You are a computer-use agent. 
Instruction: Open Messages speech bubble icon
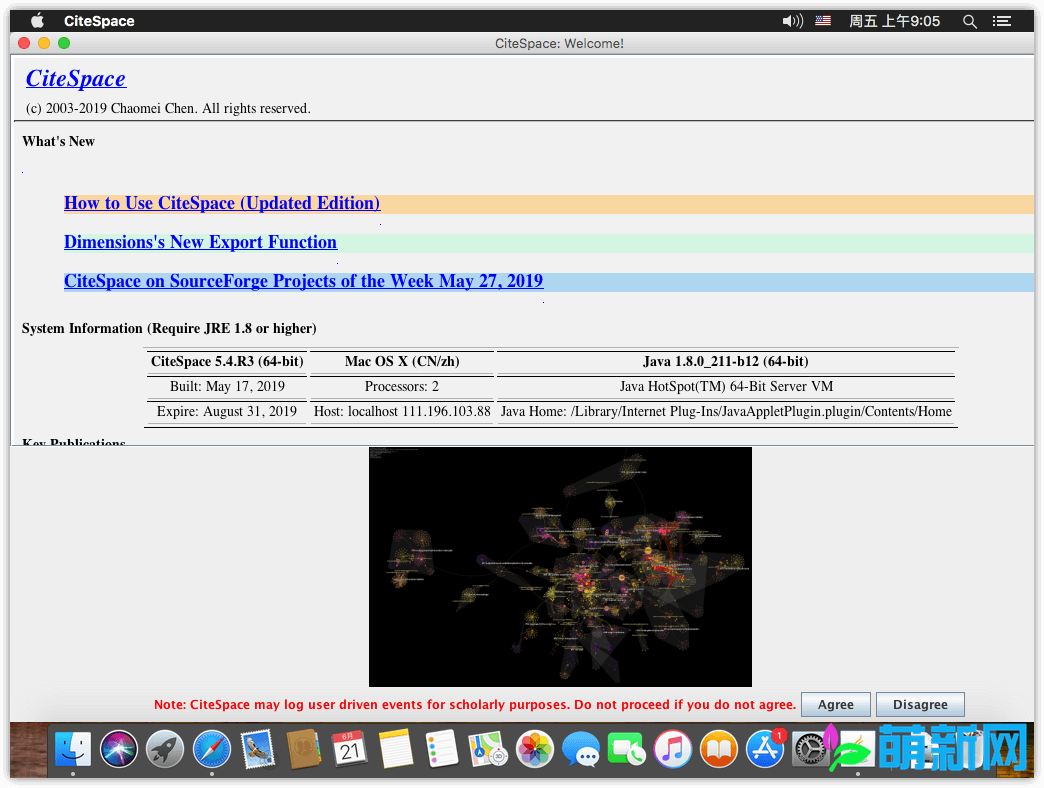[x=581, y=749]
